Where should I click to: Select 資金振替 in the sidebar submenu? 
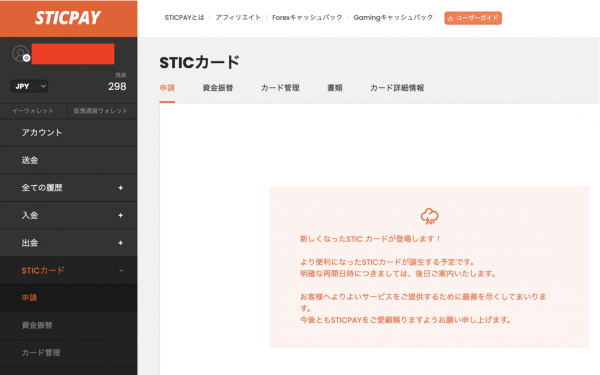[x=68, y=325]
